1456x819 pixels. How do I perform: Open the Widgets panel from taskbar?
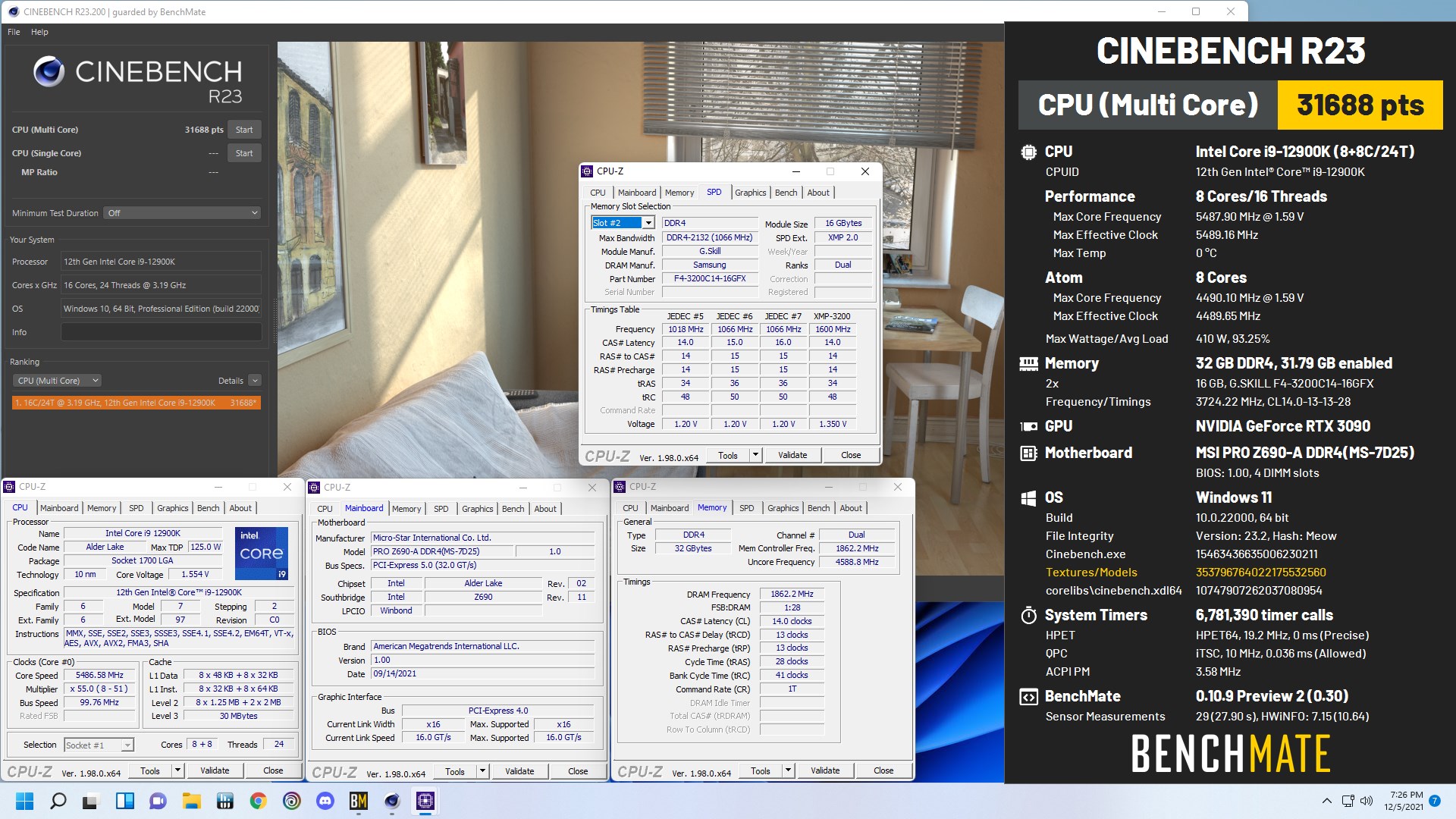click(x=124, y=801)
